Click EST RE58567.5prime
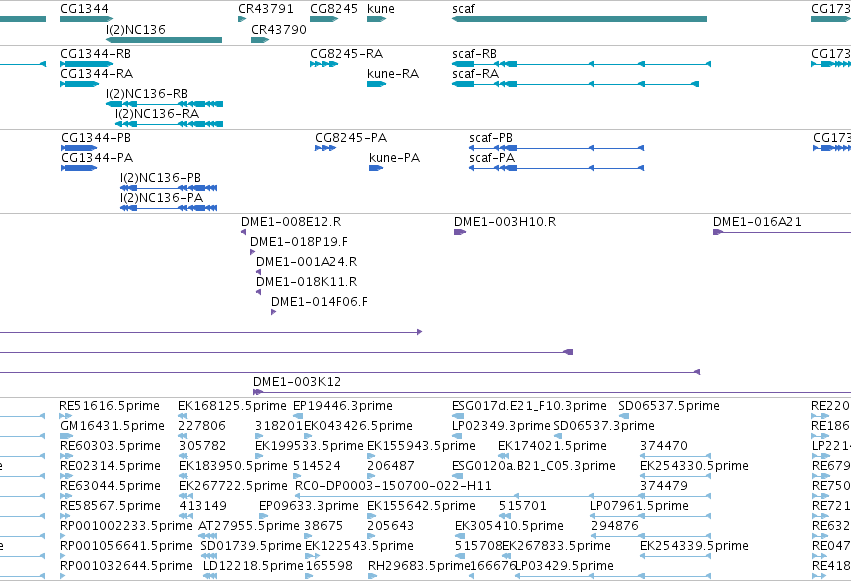The width and height of the screenshot is (851, 581). point(66,516)
